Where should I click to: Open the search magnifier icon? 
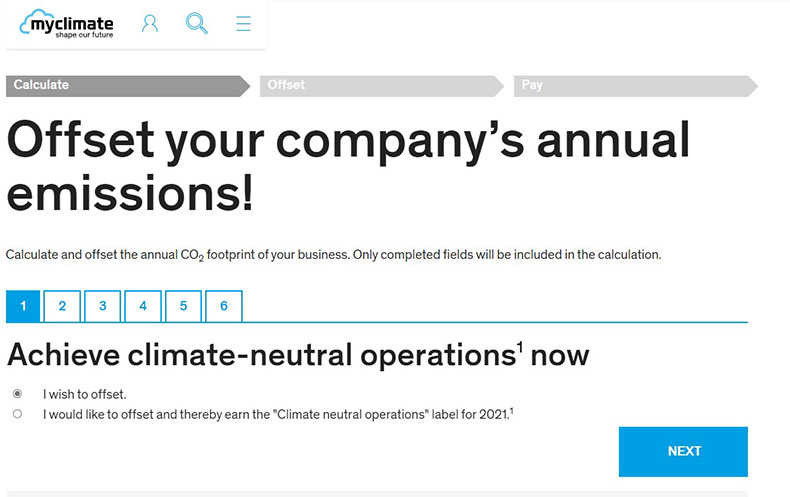coord(196,24)
